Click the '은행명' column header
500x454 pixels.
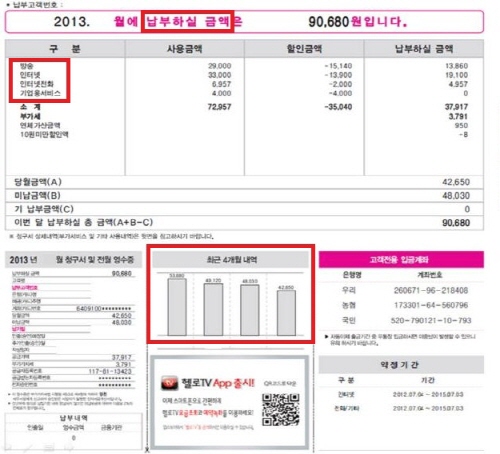pyautogui.click(x=352, y=275)
